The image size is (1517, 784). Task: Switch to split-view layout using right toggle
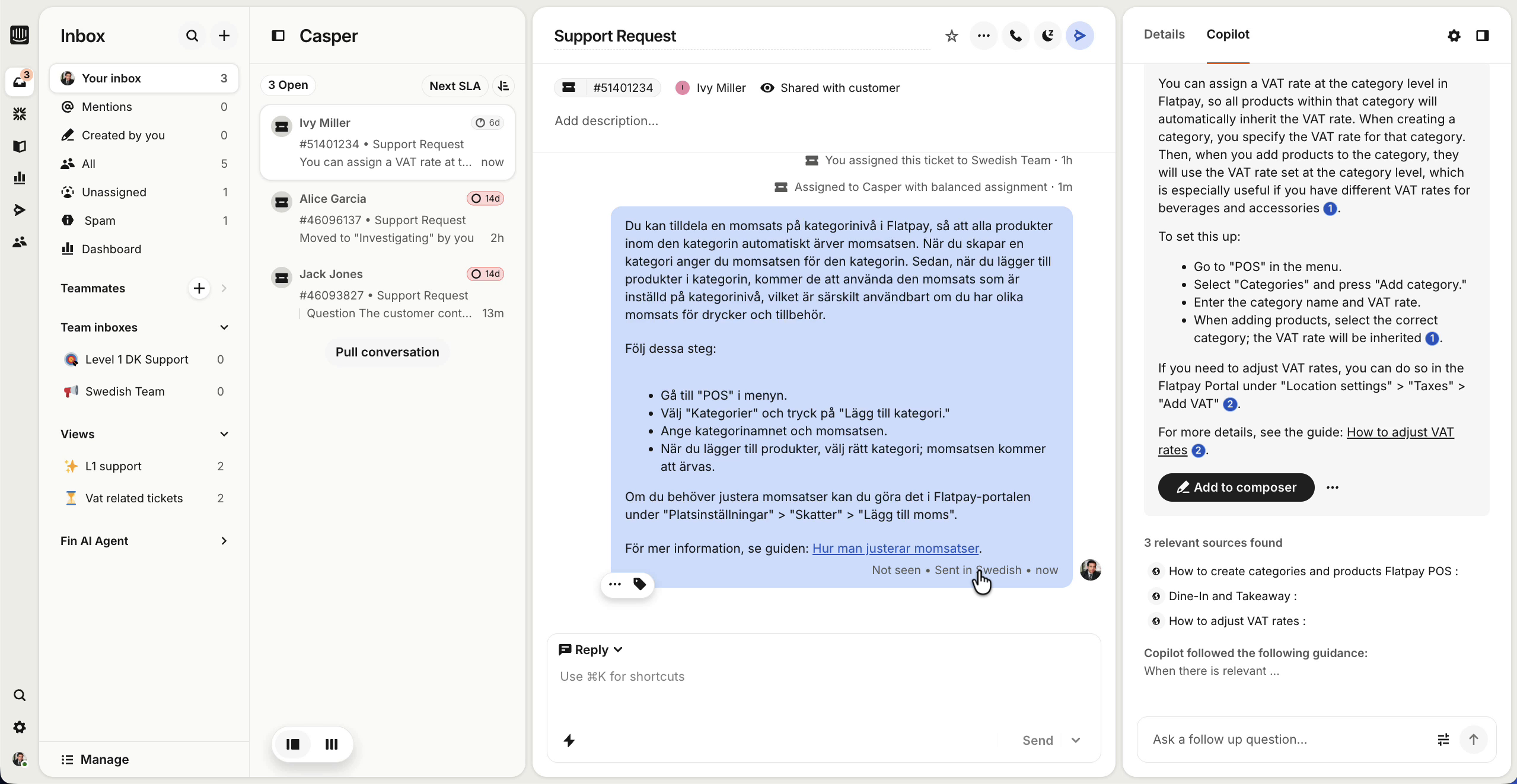coord(1482,36)
